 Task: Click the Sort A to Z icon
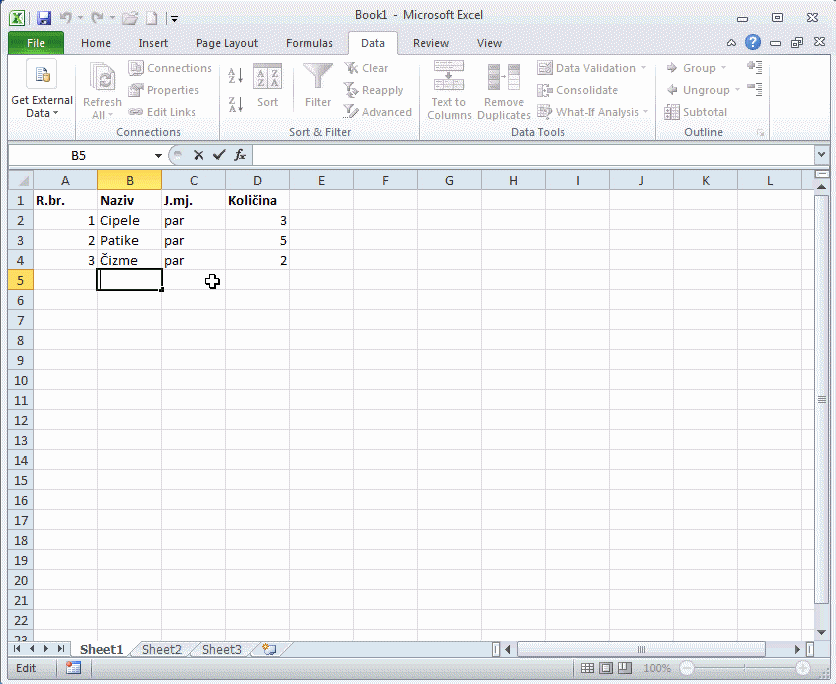pyautogui.click(x=236, y=76)
